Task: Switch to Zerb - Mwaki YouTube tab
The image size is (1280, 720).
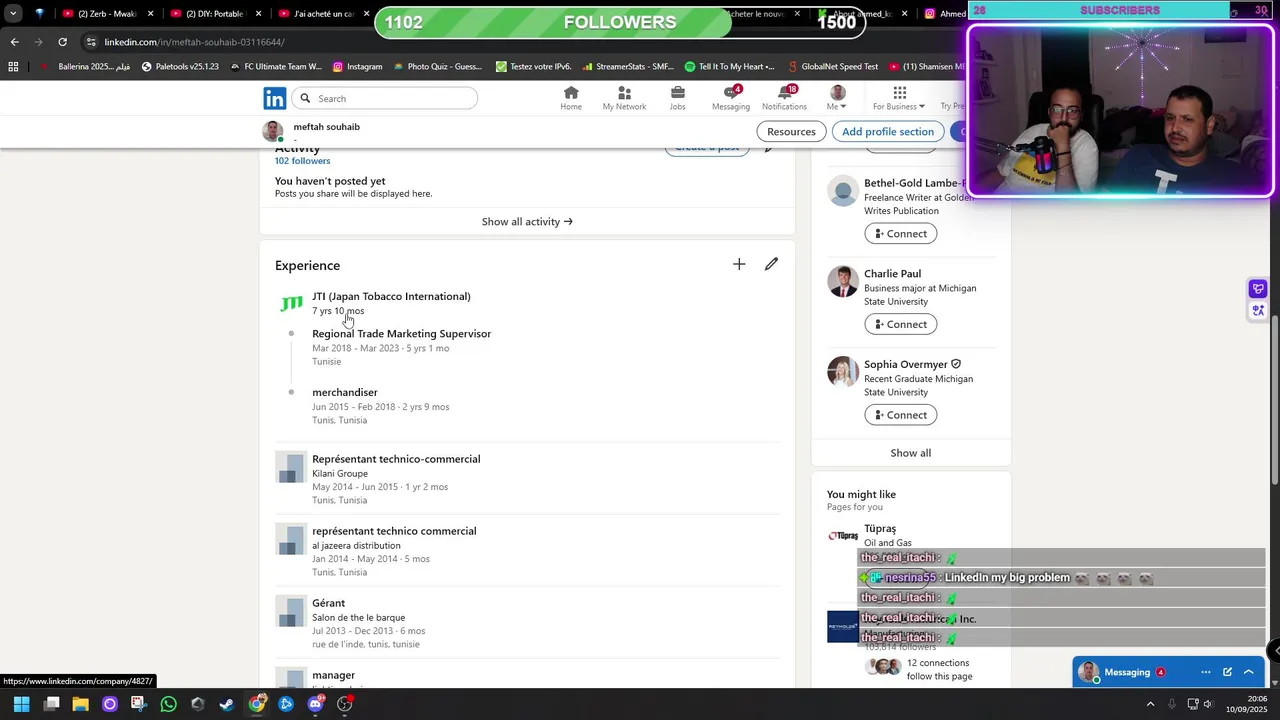Action: click(108, 14)
